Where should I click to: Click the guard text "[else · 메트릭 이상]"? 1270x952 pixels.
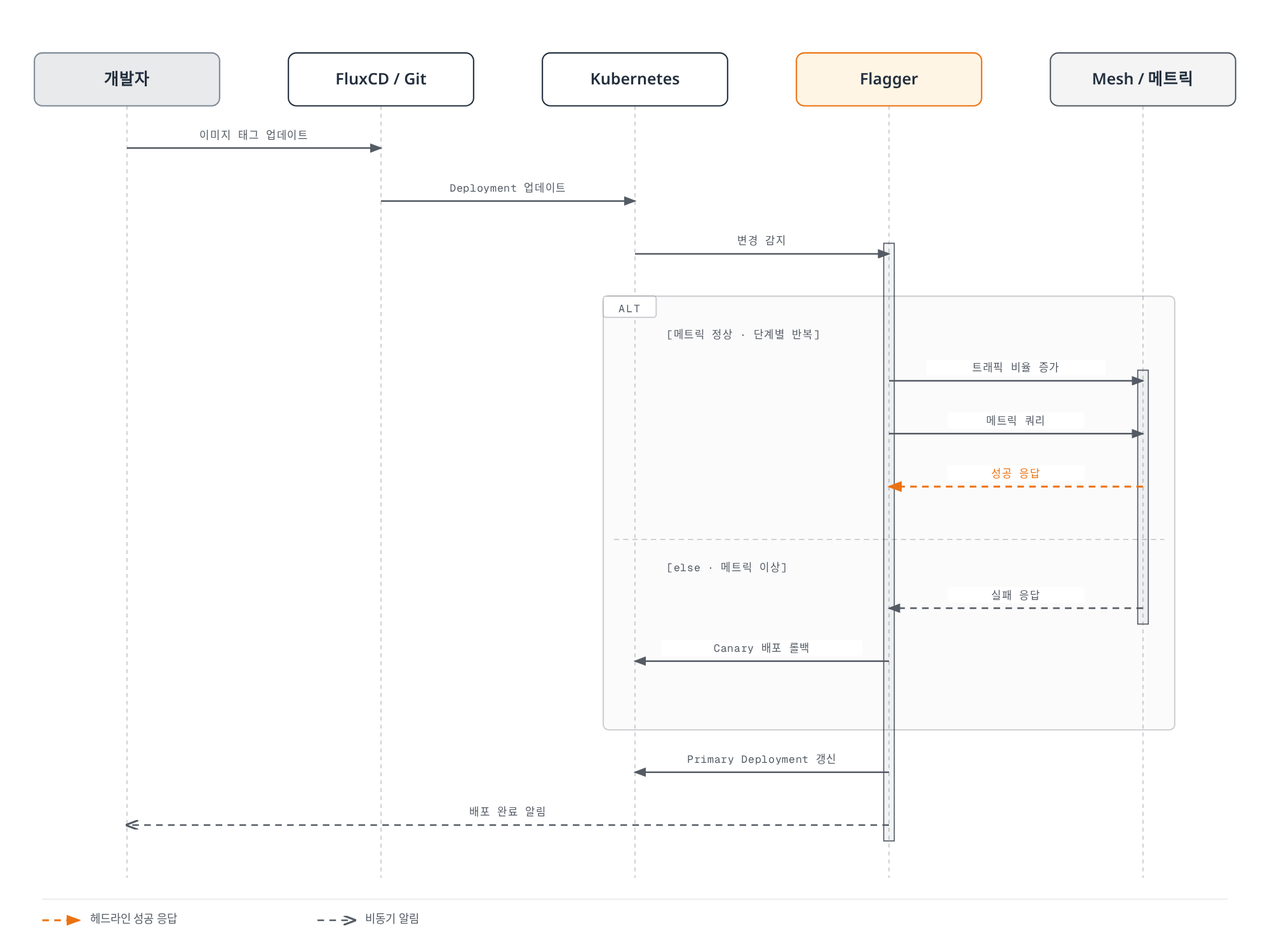click(x=726, y=567)
